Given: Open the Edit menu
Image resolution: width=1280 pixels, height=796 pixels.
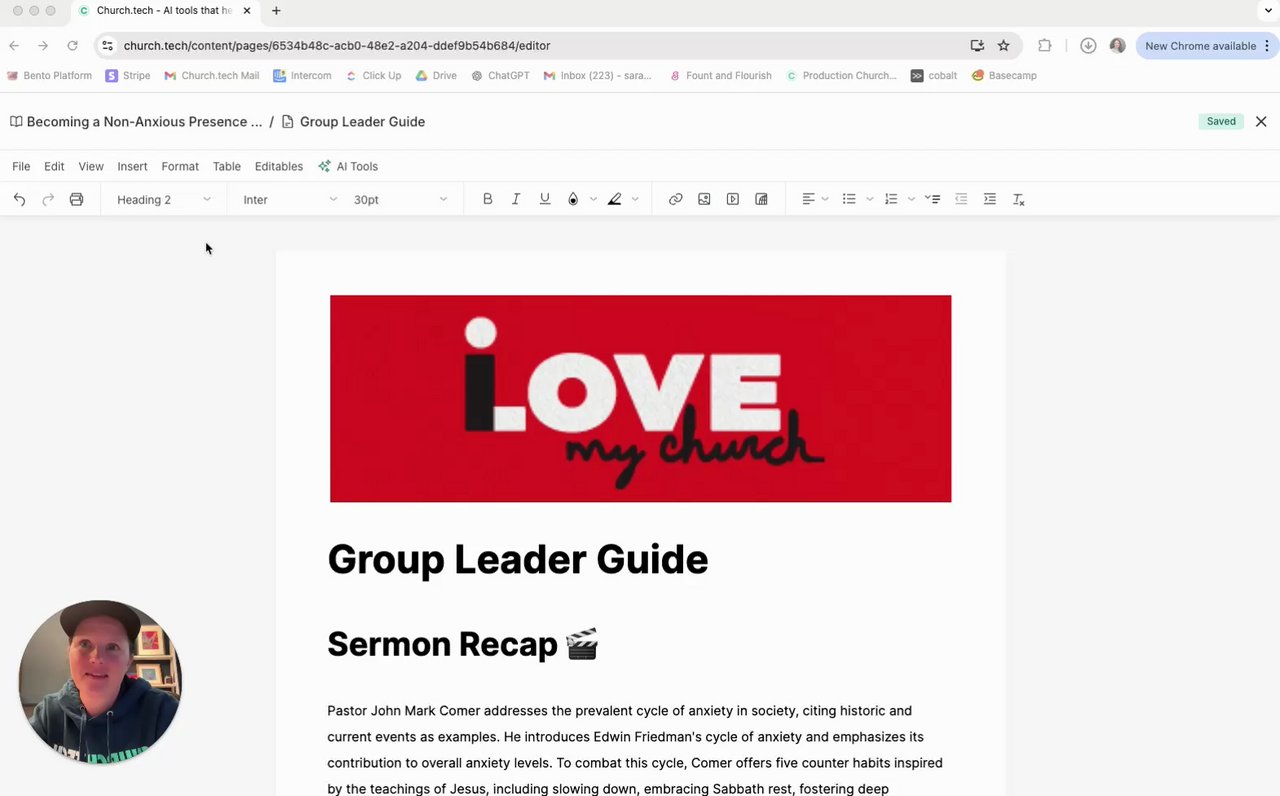Looking at the screenshot, I should coord(54,166).
